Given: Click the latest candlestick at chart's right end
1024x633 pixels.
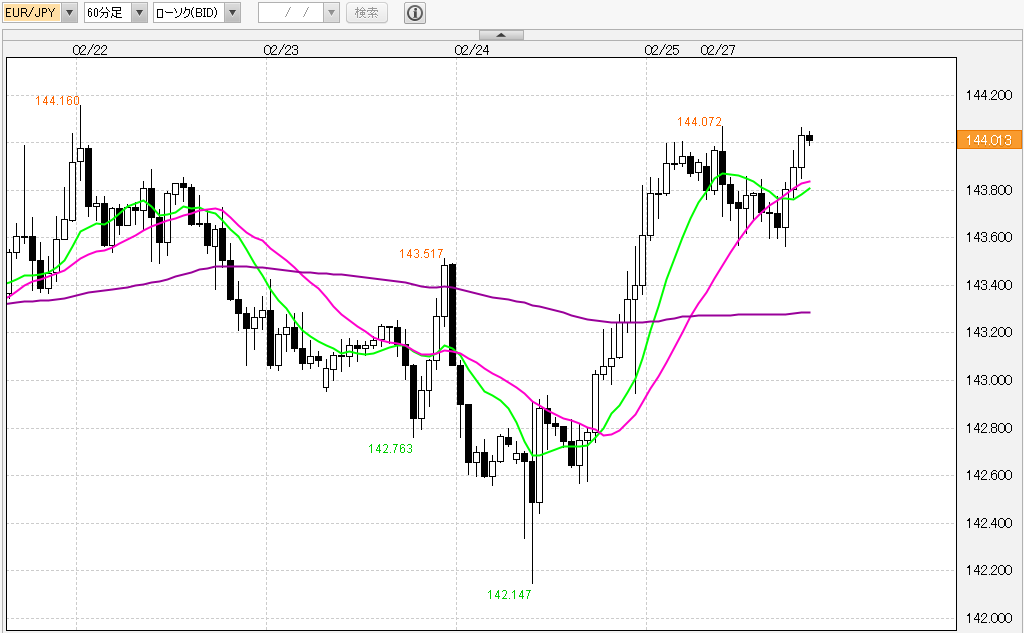Looking at the screenshot, I should [x=809, y=138].
